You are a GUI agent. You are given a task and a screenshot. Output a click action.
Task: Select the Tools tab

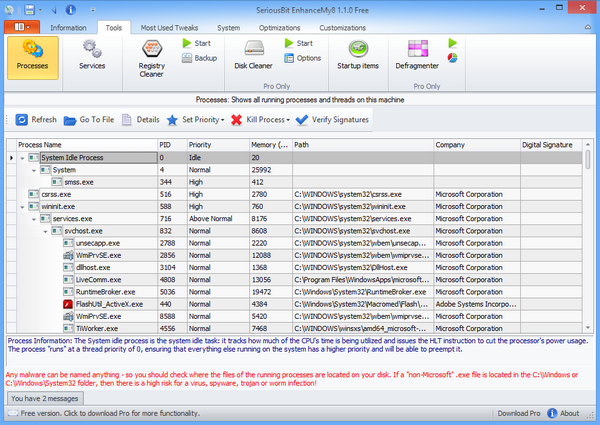(114, 28)
